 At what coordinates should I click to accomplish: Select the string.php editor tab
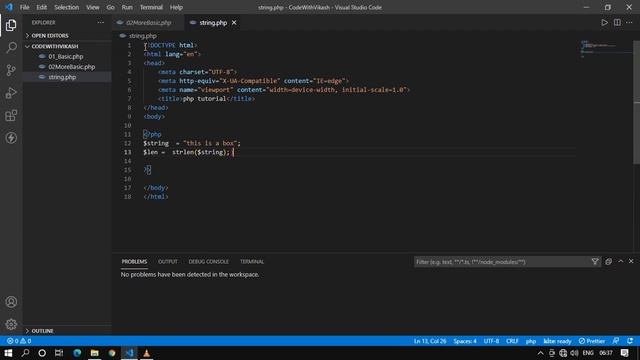[x=213, y=23]
